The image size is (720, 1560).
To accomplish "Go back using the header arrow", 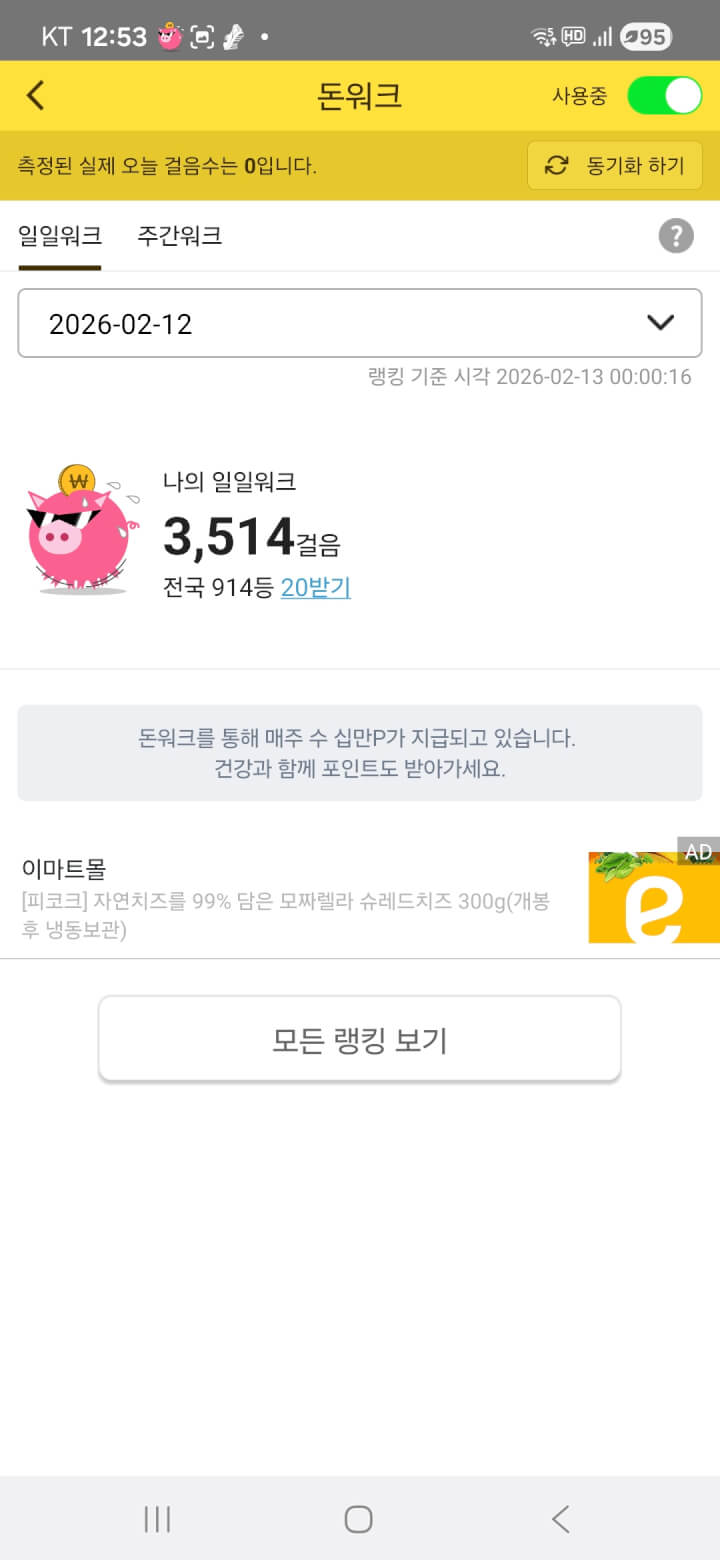I will [36, 96].
